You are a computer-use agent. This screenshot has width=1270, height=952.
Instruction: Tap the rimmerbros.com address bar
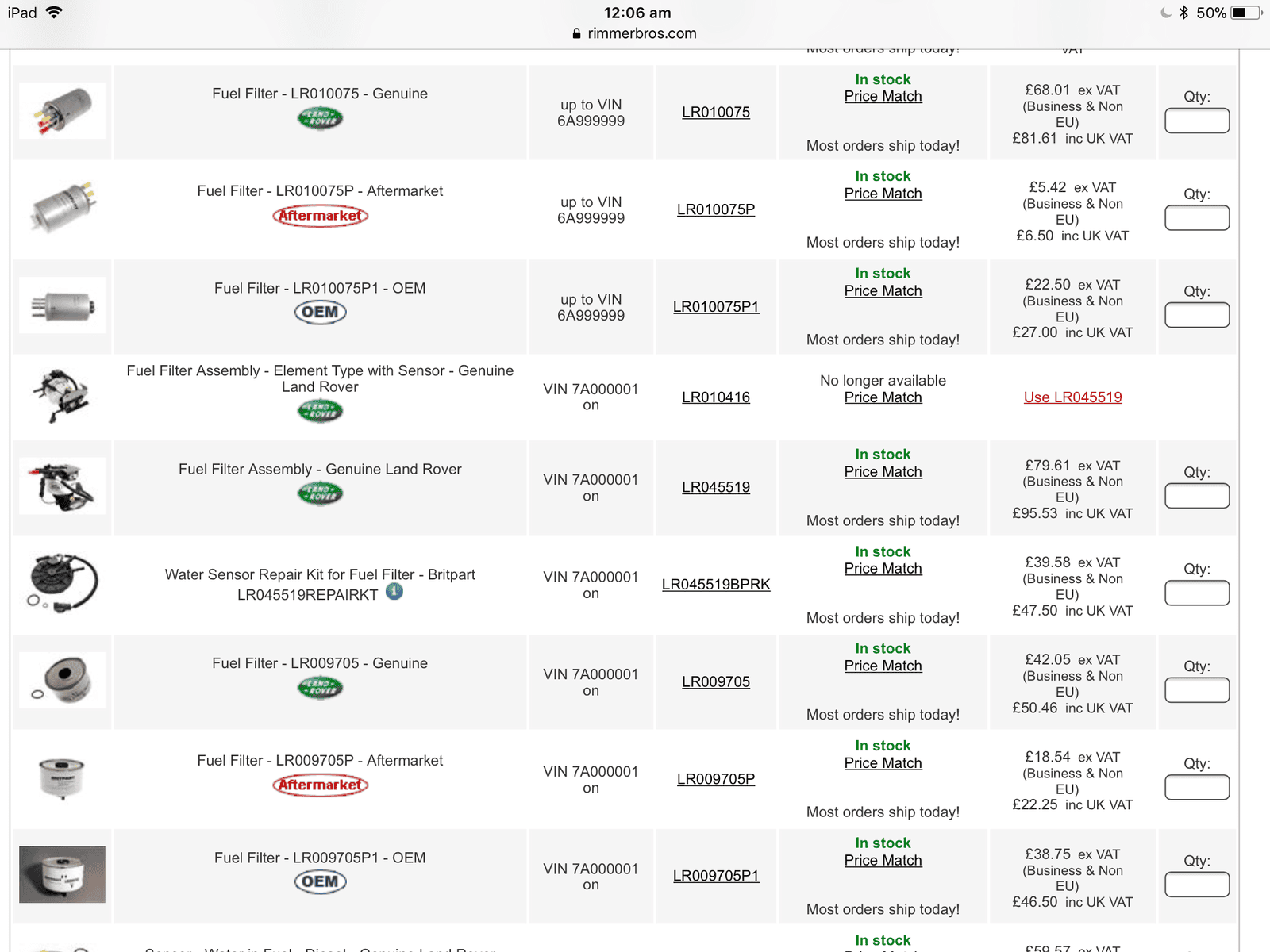tap(634, 33)
